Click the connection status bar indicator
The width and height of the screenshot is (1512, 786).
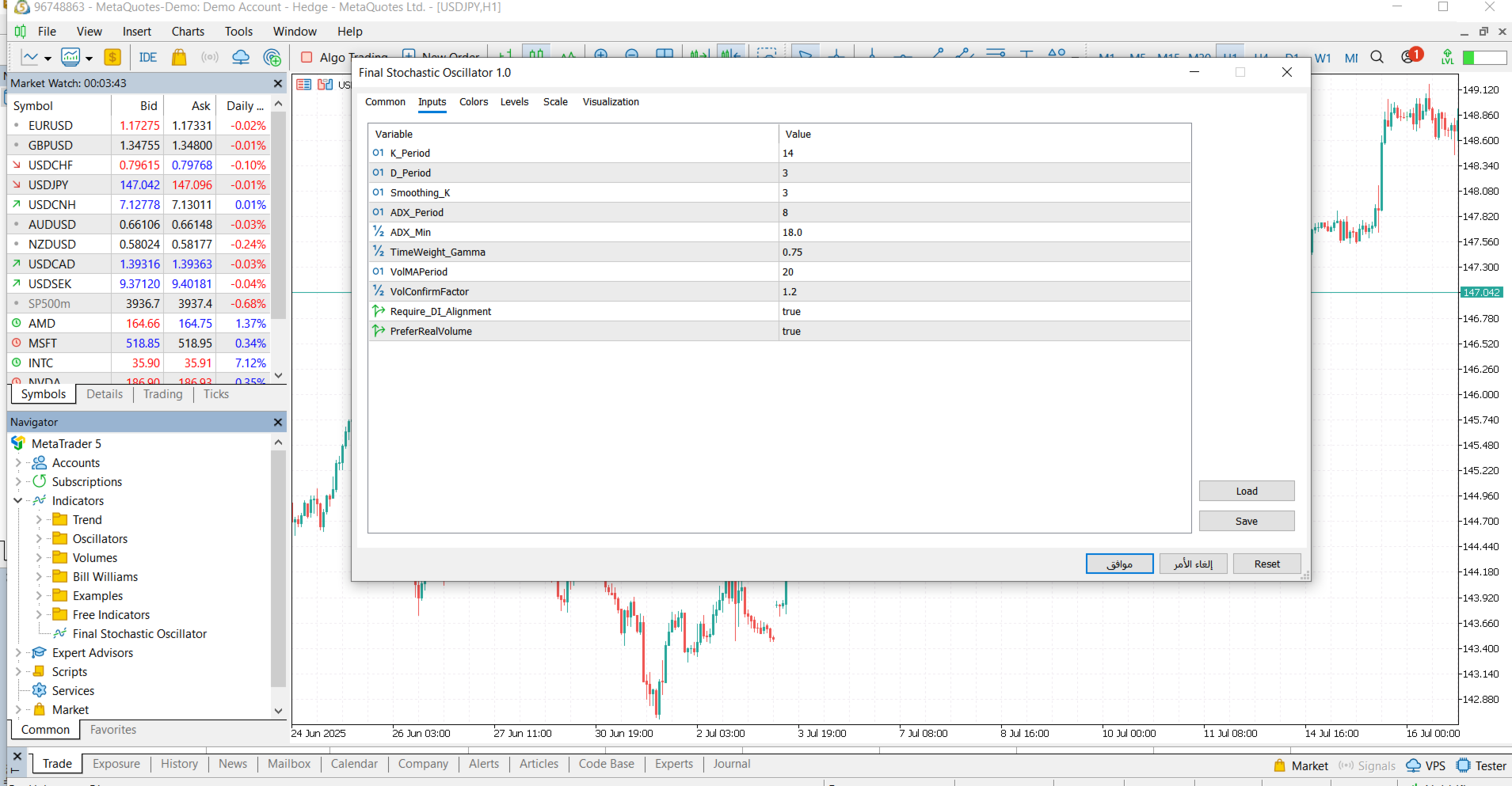coord(1484,58)
